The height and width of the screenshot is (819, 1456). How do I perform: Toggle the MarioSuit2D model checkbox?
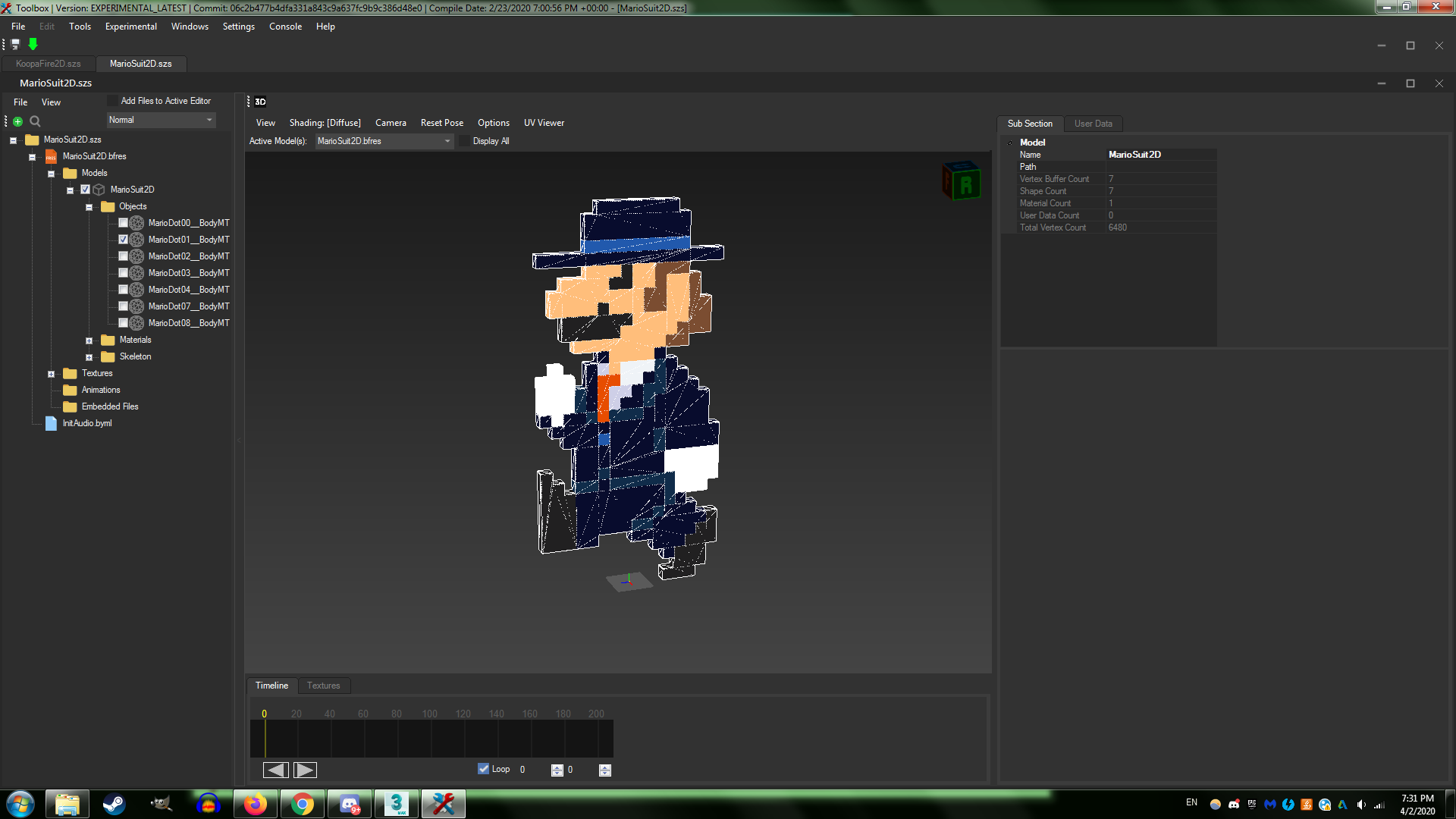pyautogui.click(x=85, y=190)
